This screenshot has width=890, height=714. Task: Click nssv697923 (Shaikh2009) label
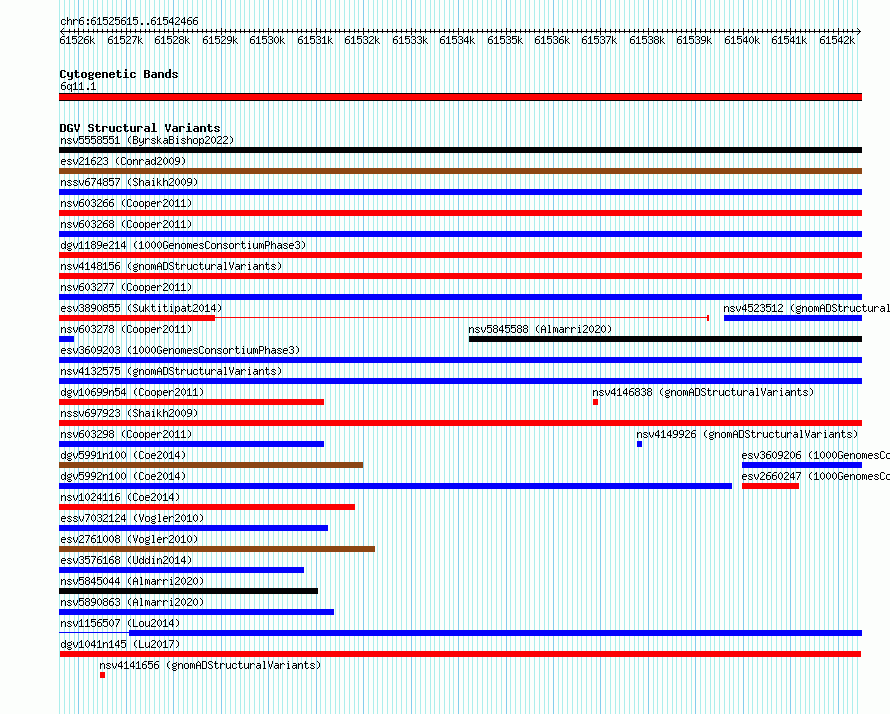pyautogui.click(x=129, y=413)
